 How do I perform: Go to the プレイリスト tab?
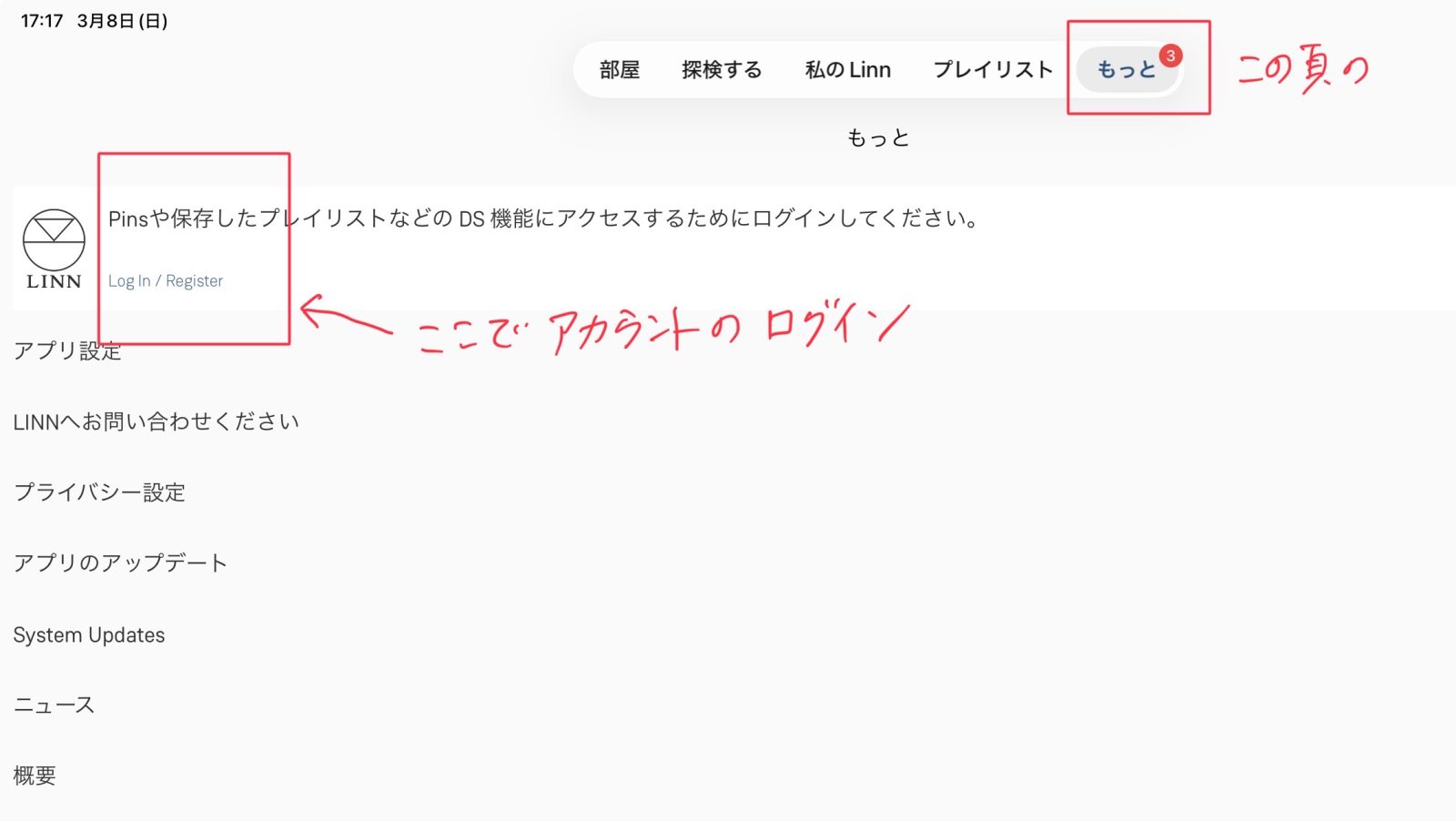pyautogui.click(x=993, y=70)
